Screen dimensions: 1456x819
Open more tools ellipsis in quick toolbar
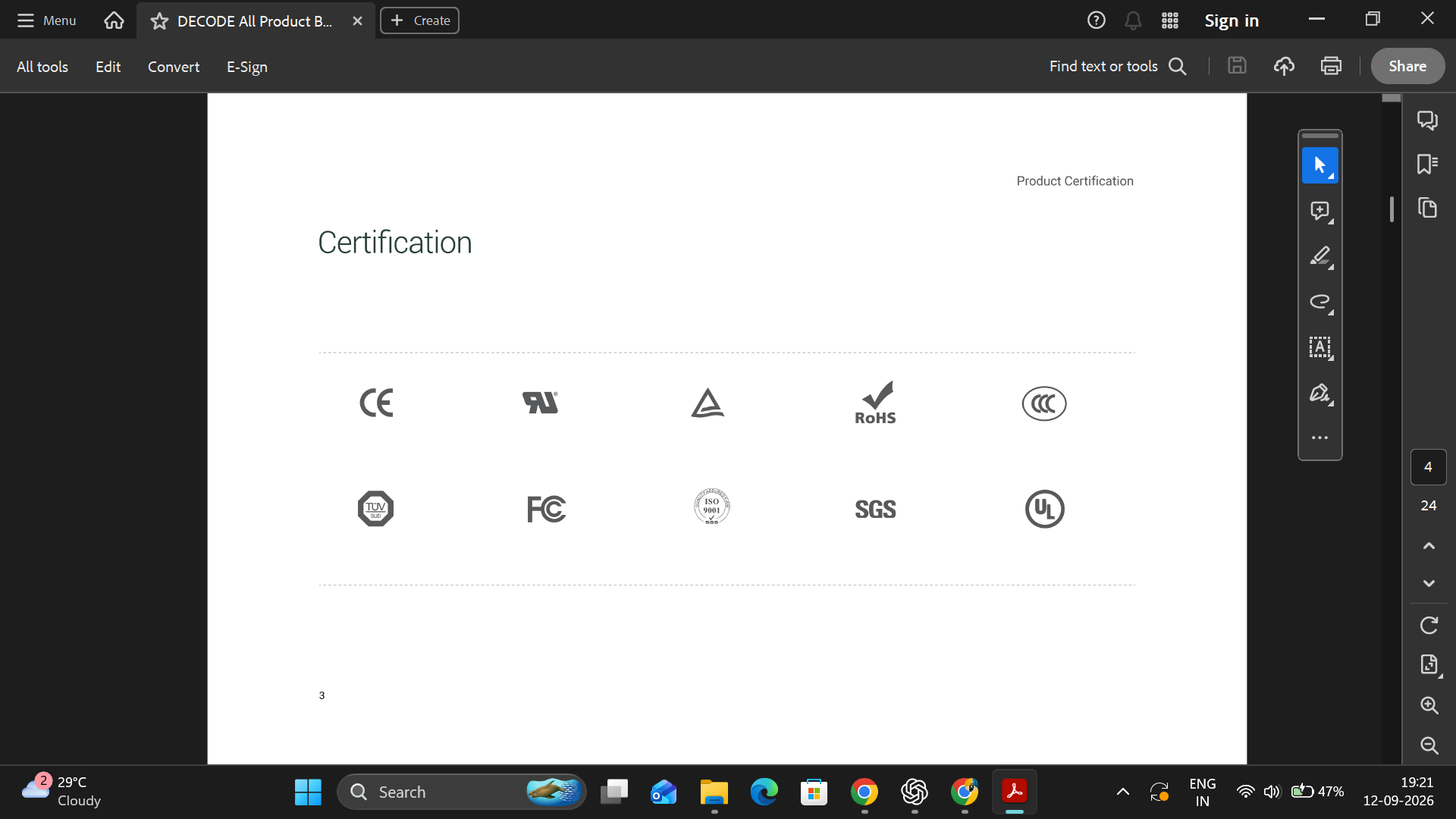pos(1320,438)
